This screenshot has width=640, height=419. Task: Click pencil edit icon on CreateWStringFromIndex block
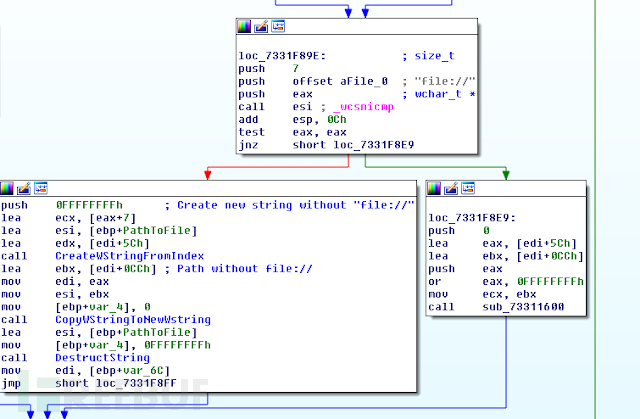click(x=24, y=187)
